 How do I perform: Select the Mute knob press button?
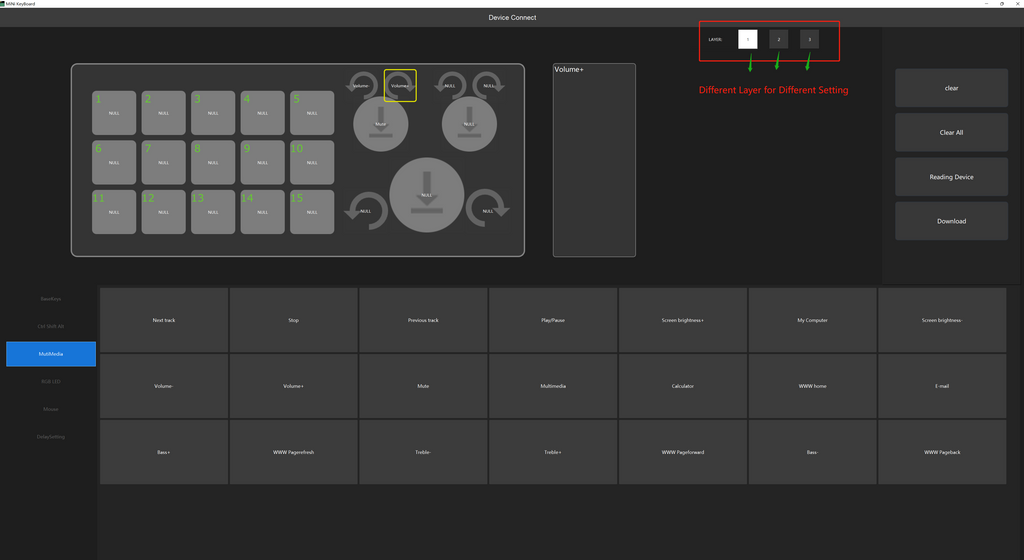click(x=381, y=126)
